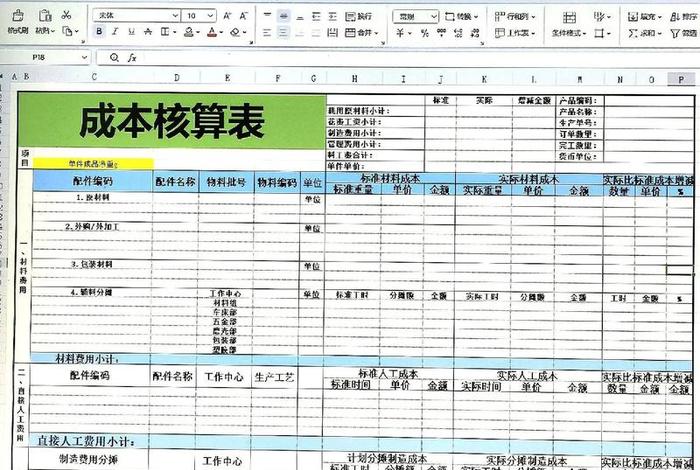Viewport: 700px width, 470px height.
Task: Click the zoom magnifier icon in formula bar
Action: pyautogui.click(x=114, y=58)
